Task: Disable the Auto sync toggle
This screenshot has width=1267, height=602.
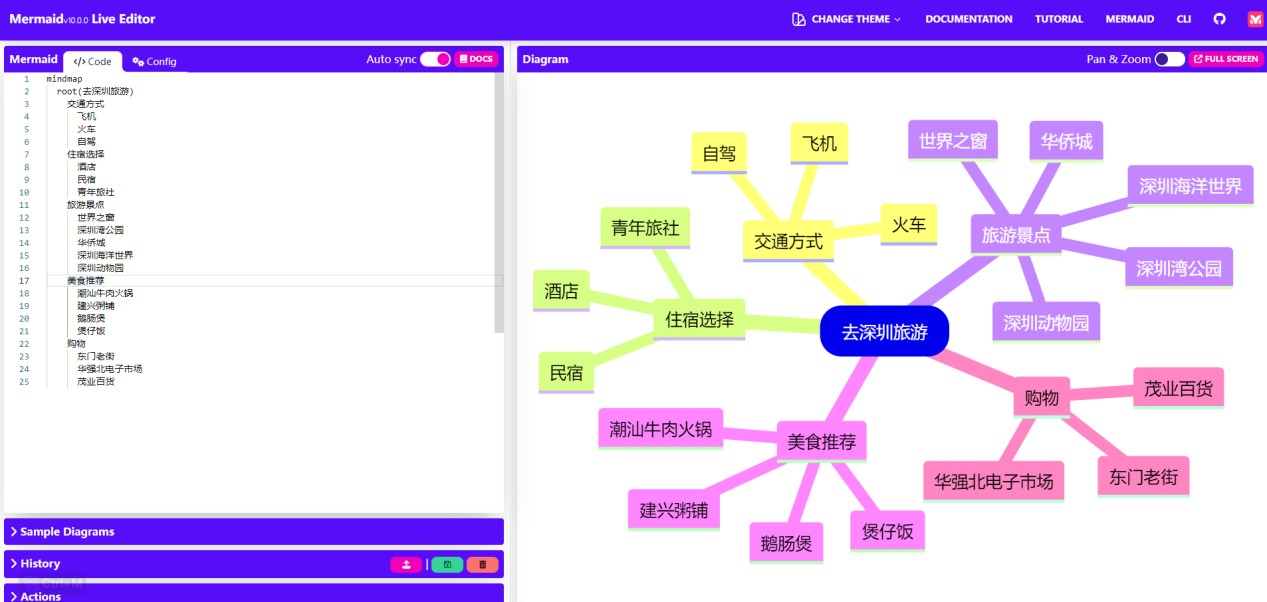Action: click(436, 59)
